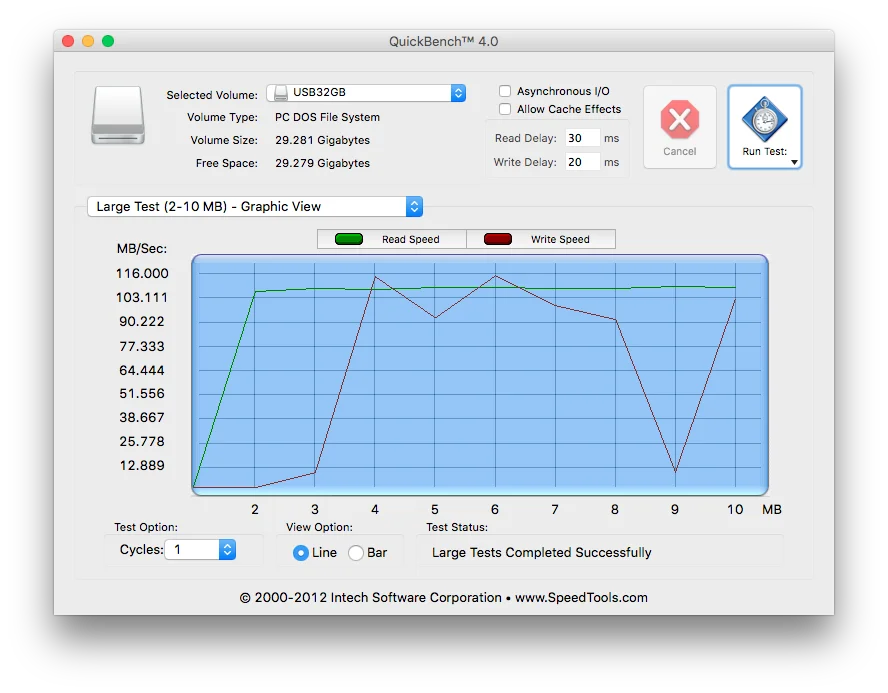Click the 103.111 axis value
This screenshot has width=888, height=693.
(142, 297)
